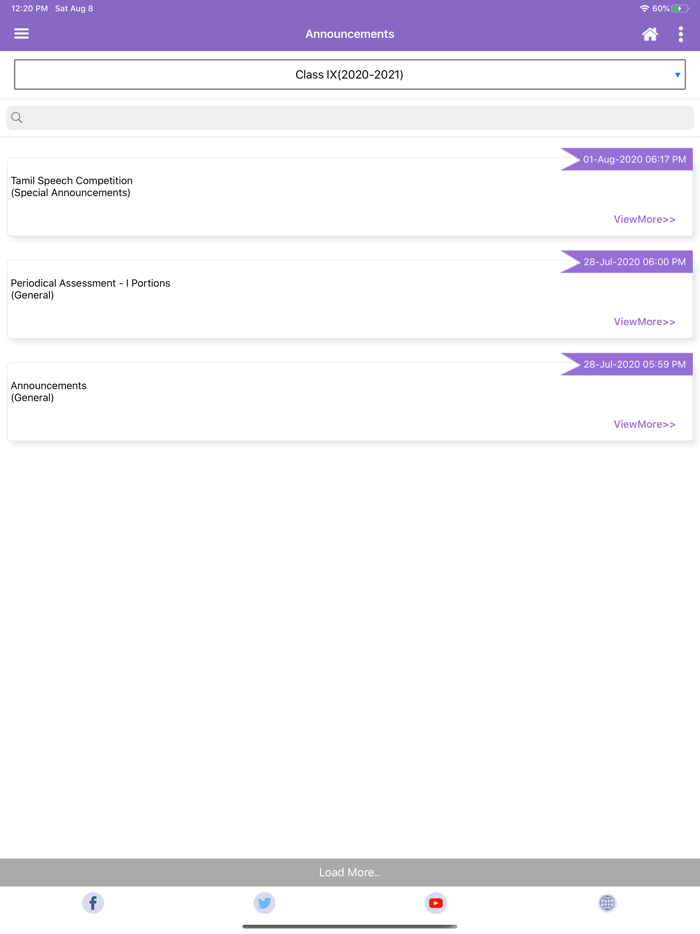View more on the Announcements general post

[x=644, y=423]
